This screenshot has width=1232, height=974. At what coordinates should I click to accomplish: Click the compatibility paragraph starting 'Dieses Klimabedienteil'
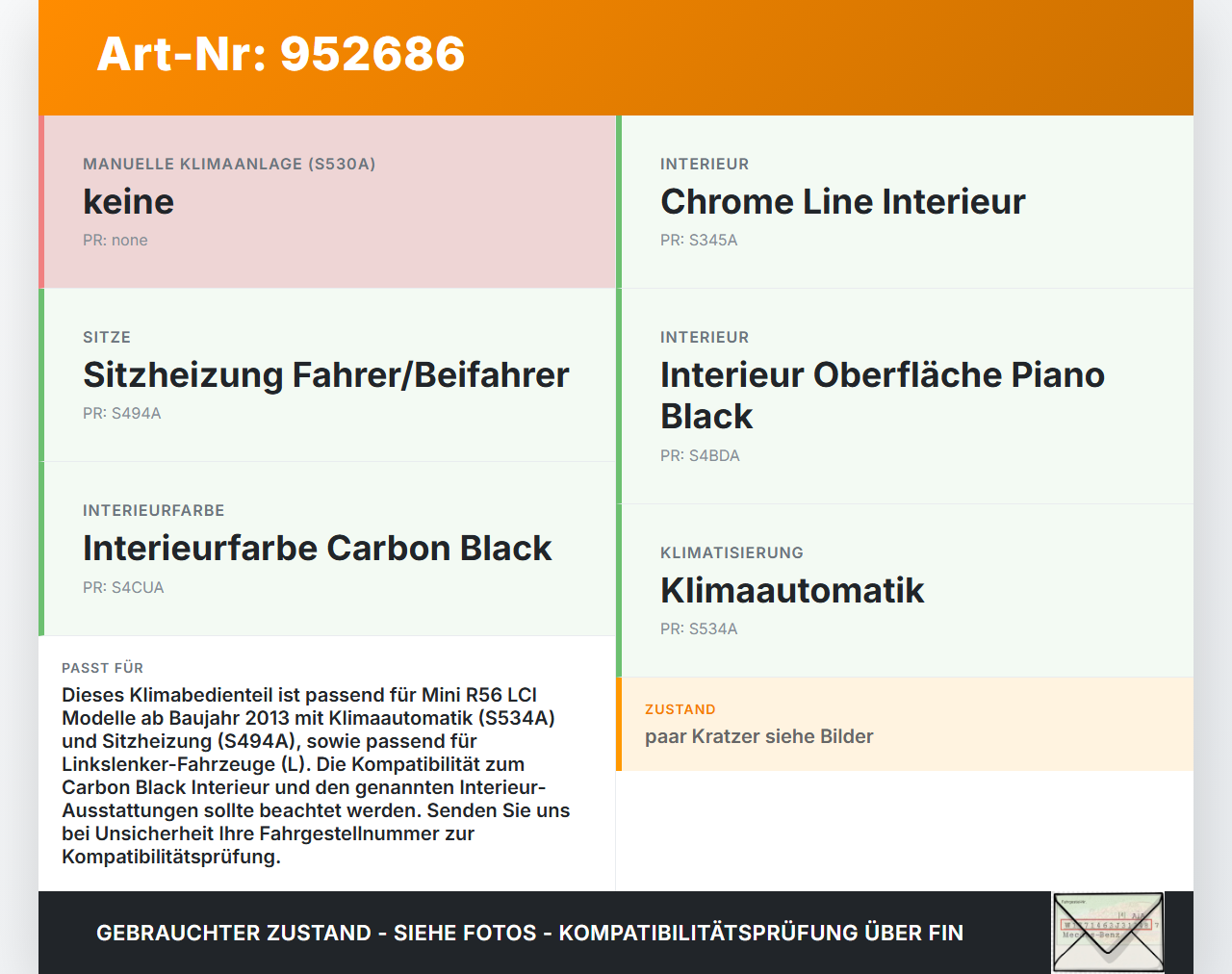point(316,776)
